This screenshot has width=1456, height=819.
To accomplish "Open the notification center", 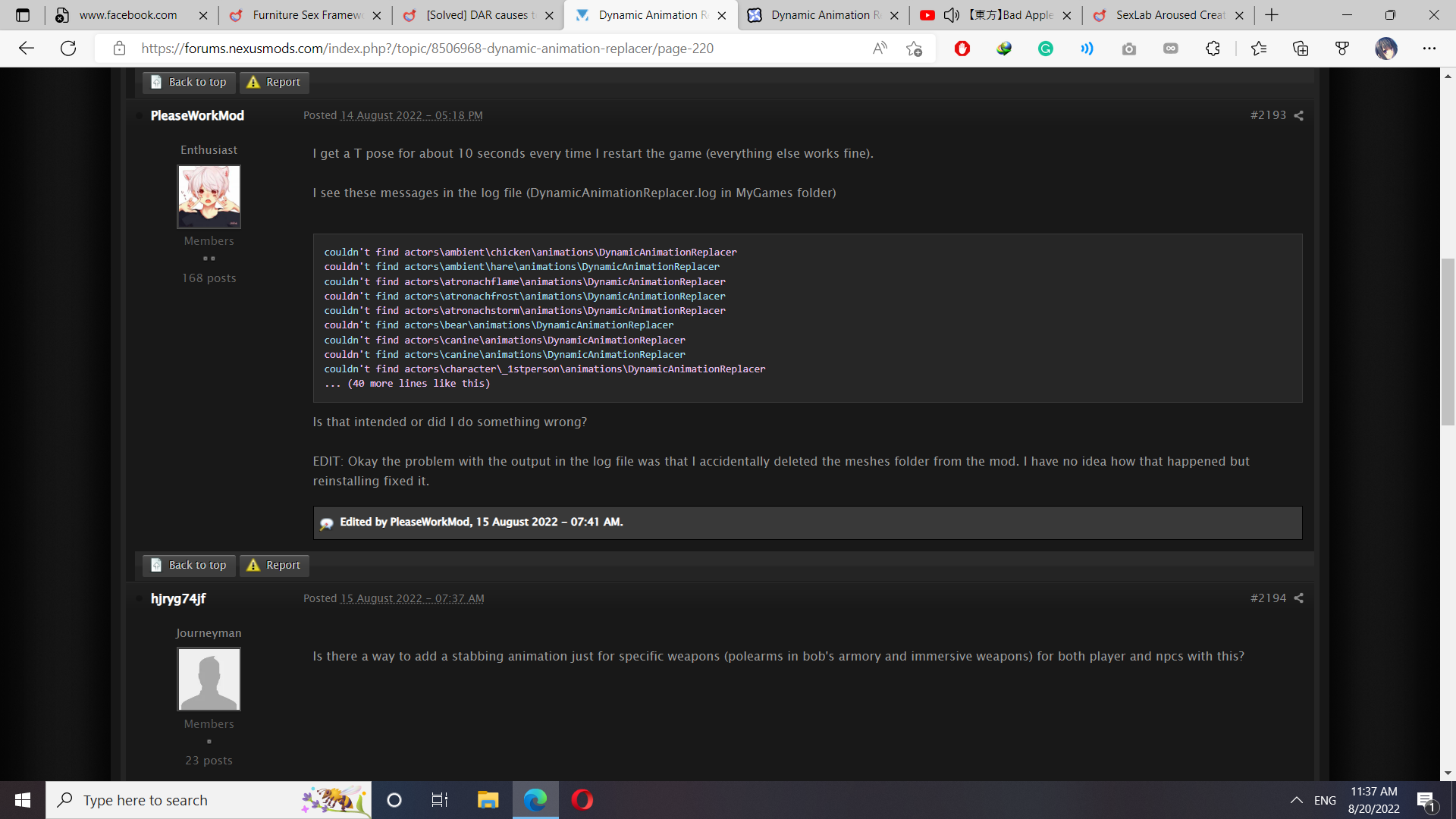I will pyautogui.click(x=1426, y=800).
